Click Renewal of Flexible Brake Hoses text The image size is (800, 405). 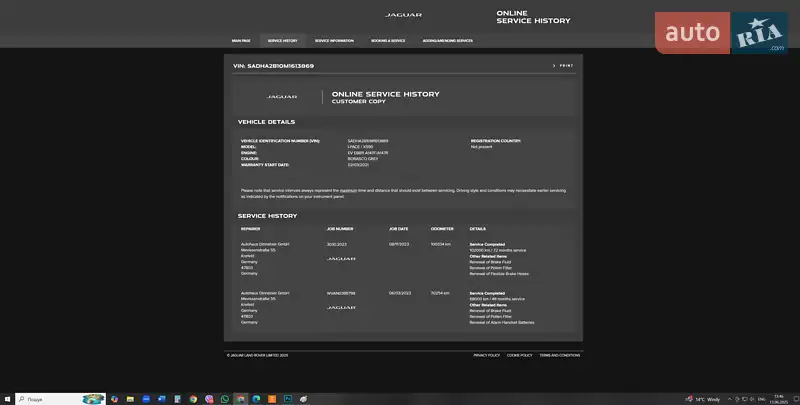click(x=499, y=274)
